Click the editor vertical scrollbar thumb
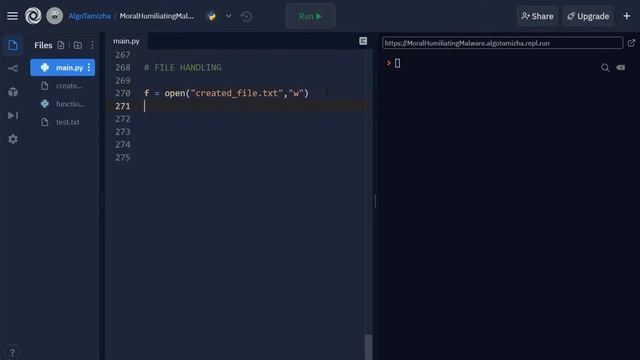The height and width of the screenshot is (360, 640). [369, 347]
